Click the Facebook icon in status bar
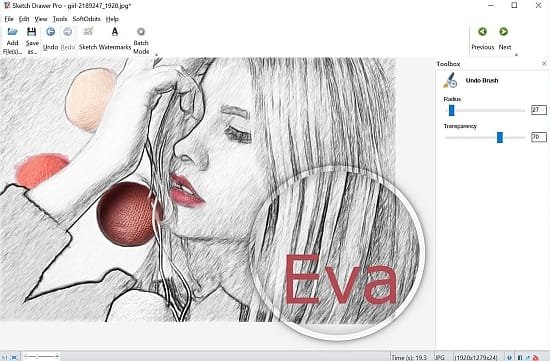 [x=520, y=357]
